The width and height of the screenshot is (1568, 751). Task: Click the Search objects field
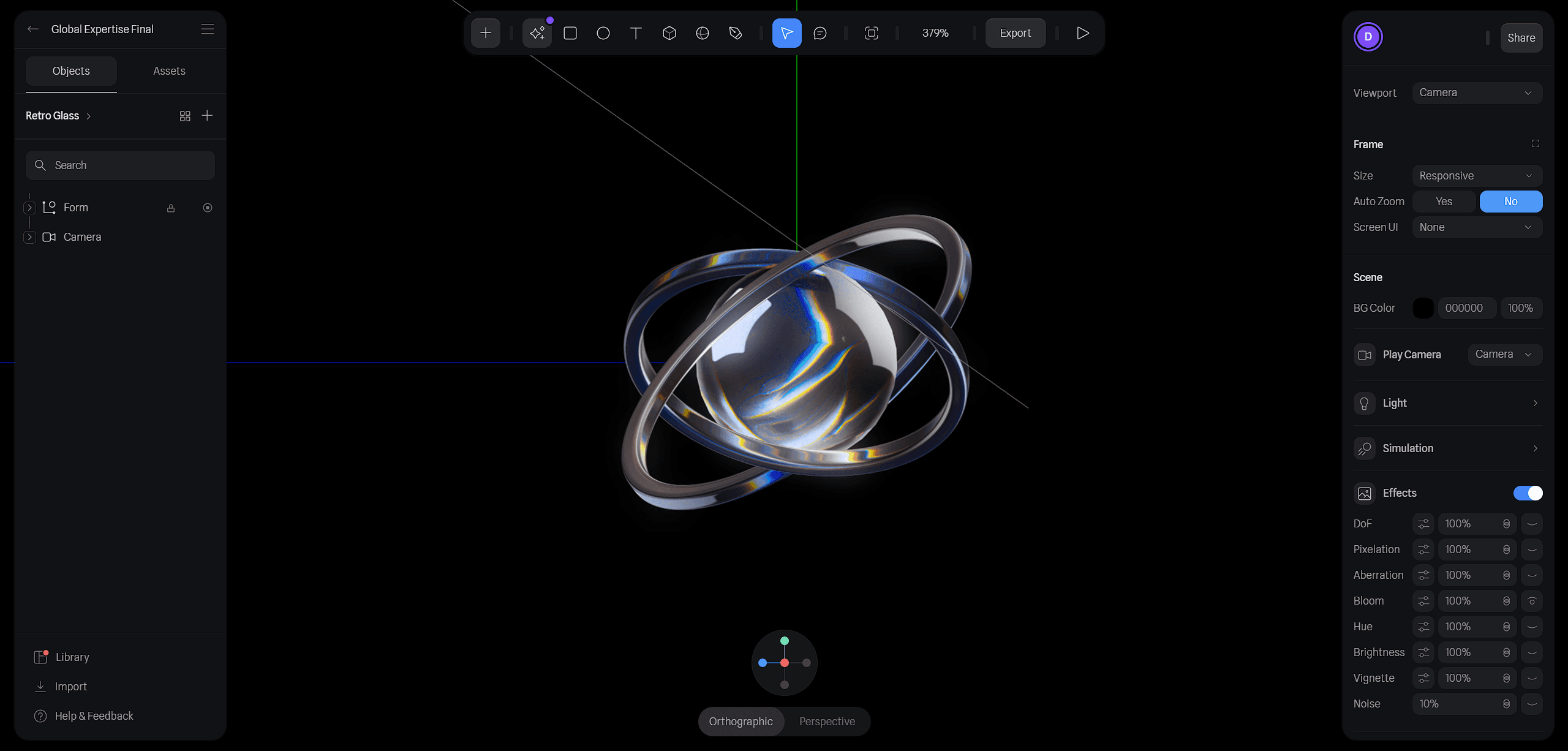[120, 165]
